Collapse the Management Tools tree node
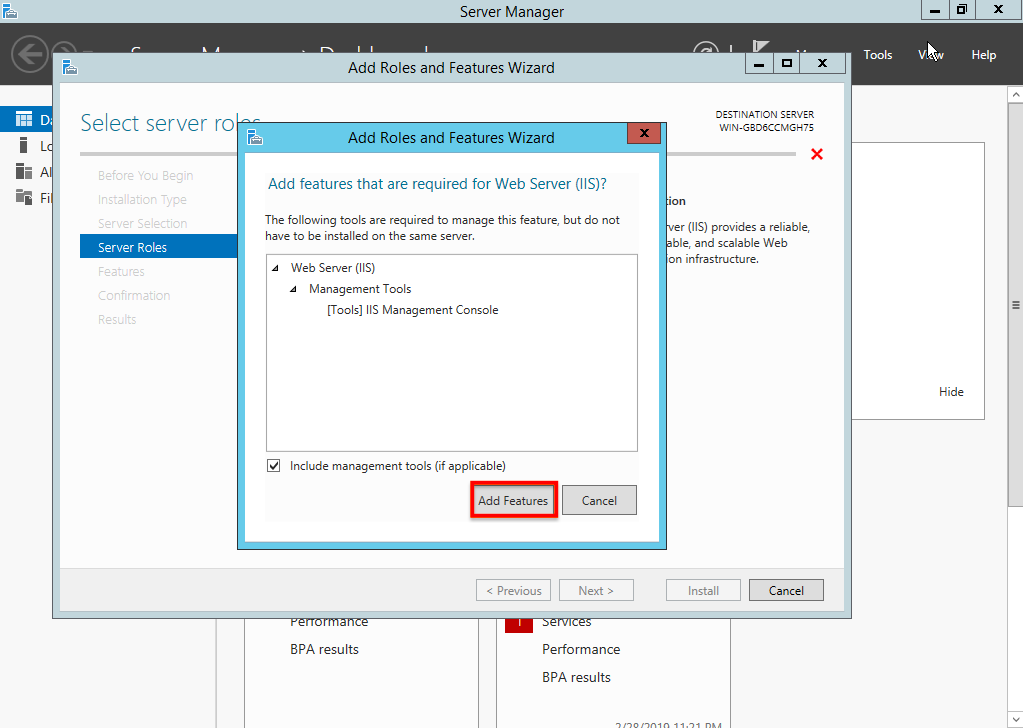The image size is (1023, 728). pos(294,289)
